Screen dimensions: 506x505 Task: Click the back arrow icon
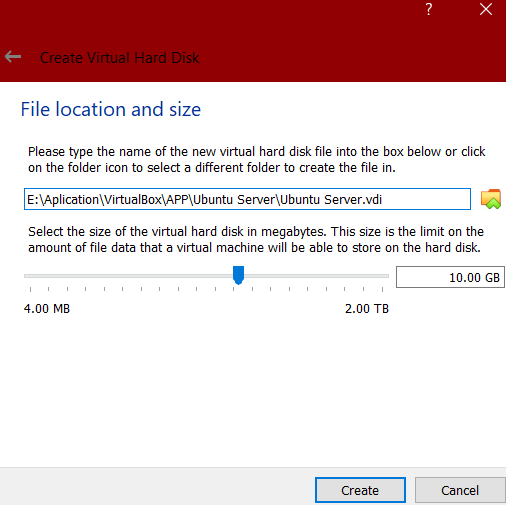click(13, 57)
